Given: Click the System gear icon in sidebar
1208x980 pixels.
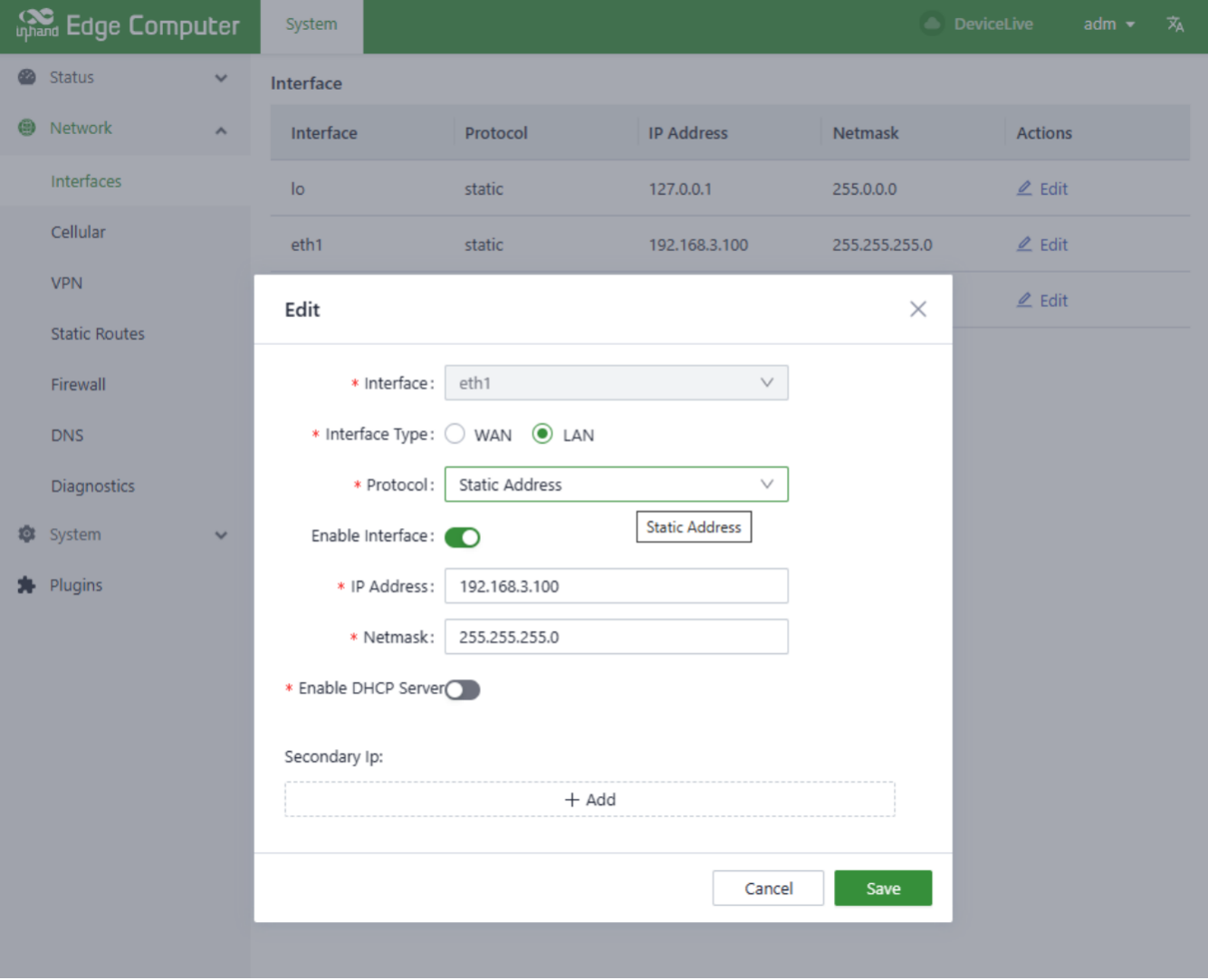Looking at the screenshot, I should 27,535.
